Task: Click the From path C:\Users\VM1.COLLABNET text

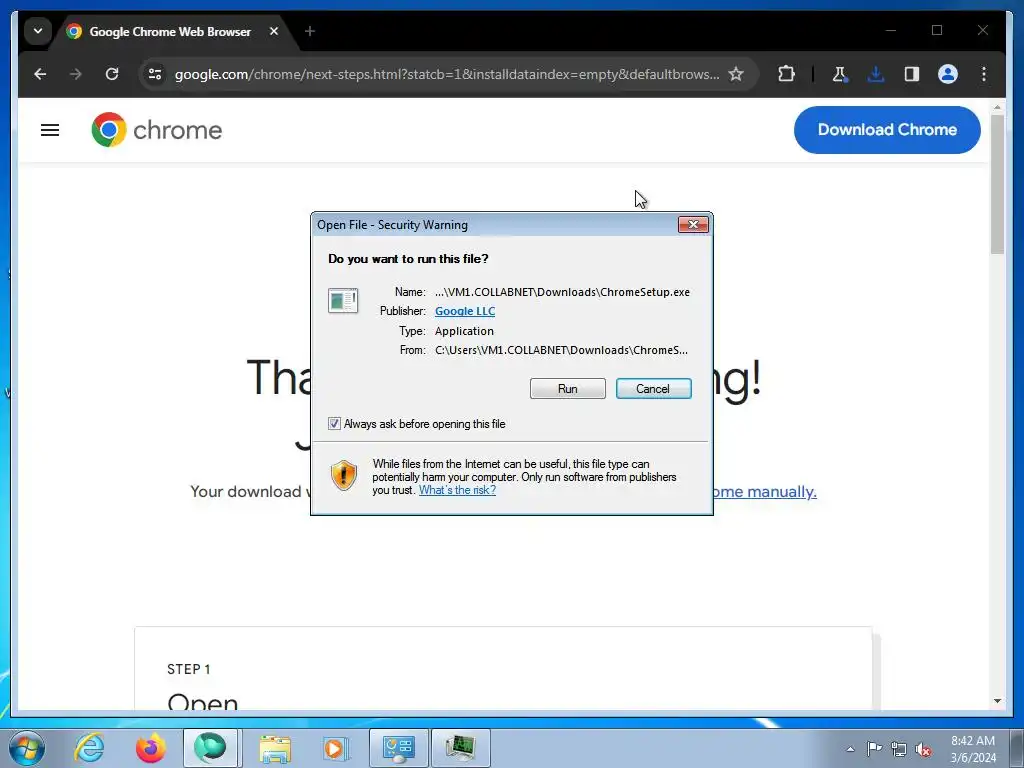Action: pos(561,350)
